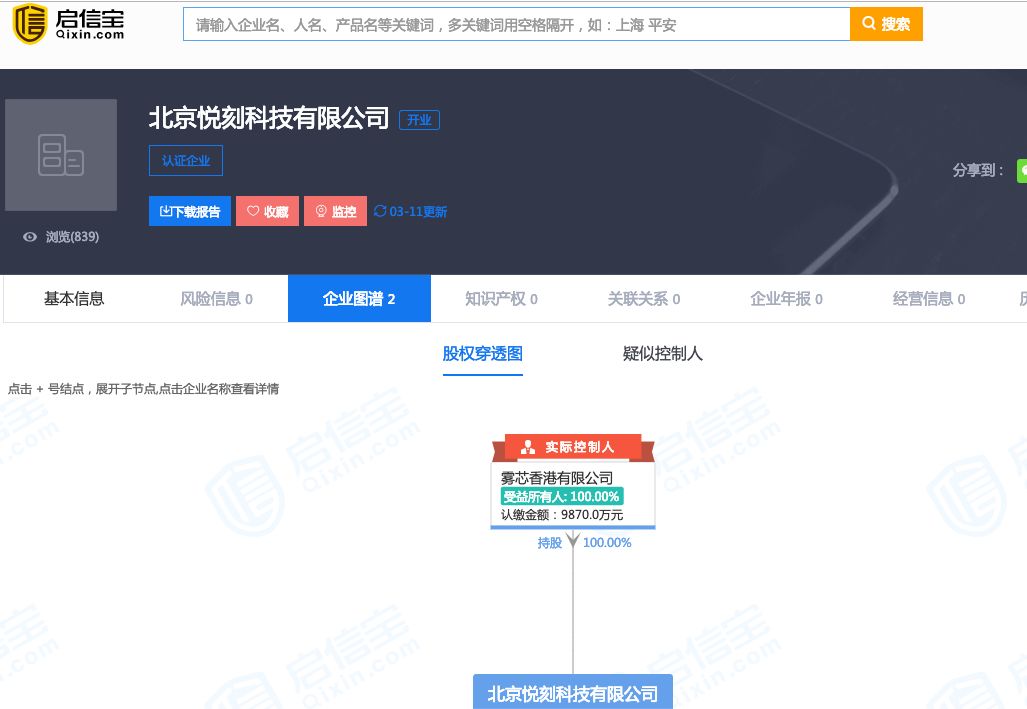Click the search box for company keywords
The width and height of the screenshot is (1027, 709).
[516, 24]
